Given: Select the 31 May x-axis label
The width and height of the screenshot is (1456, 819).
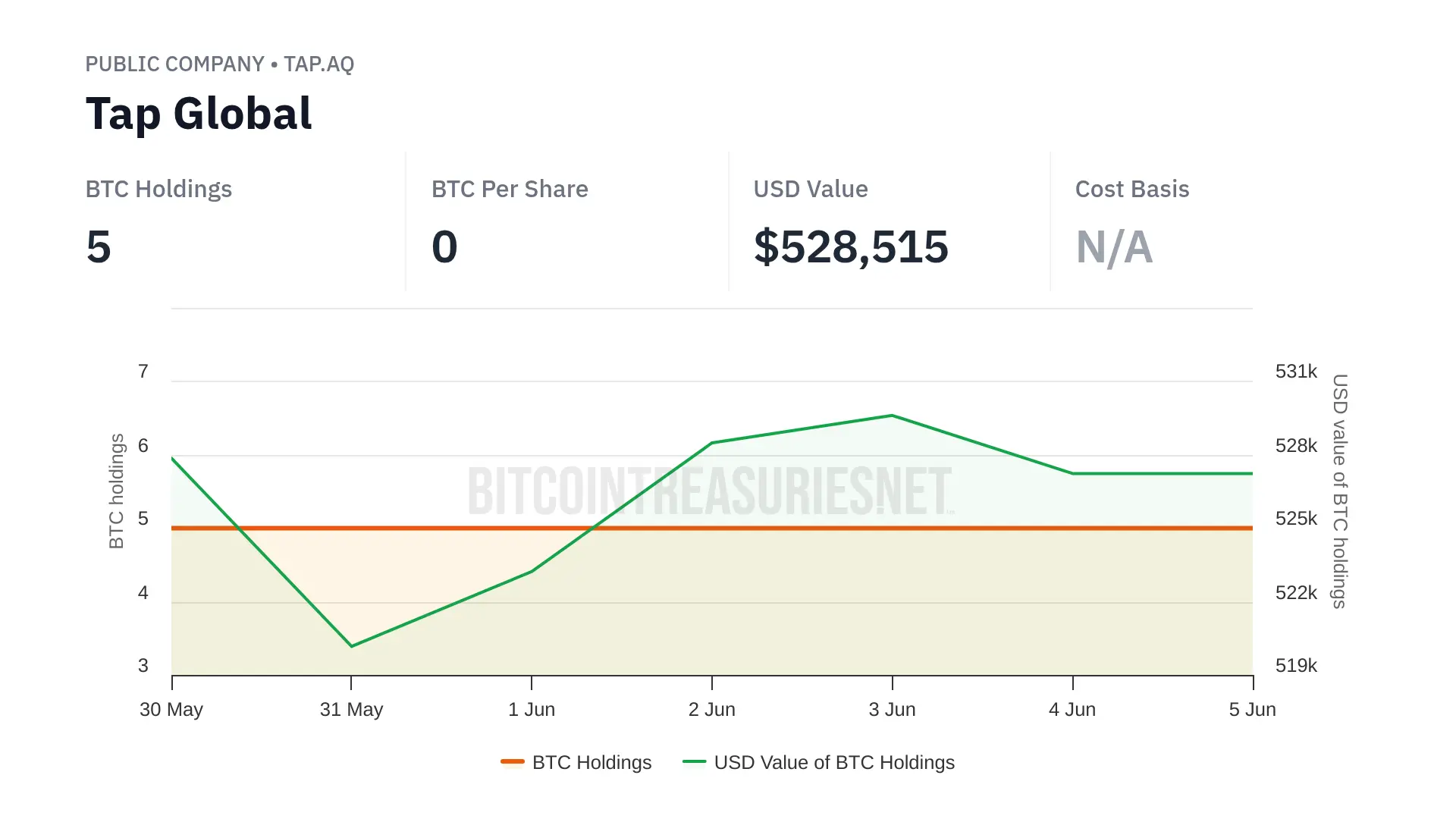Looking at the screenshot, I should tap(351, 710).
